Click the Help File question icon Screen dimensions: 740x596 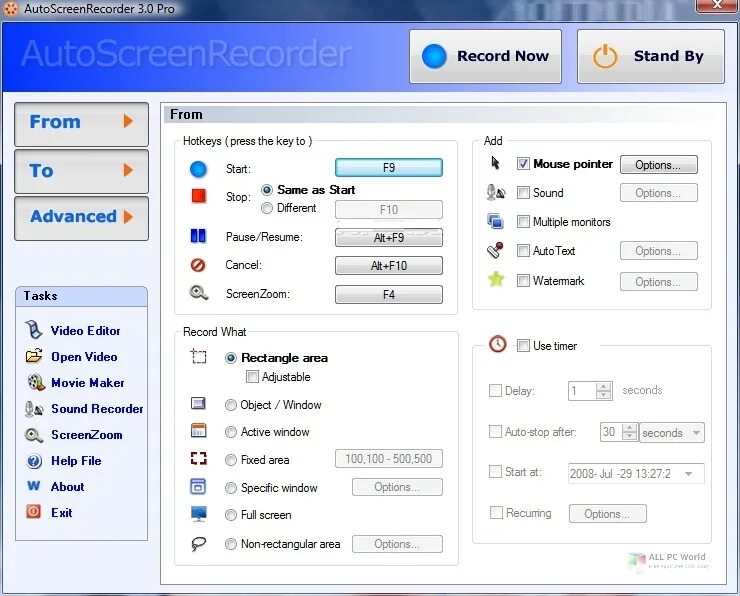point(34,461)
